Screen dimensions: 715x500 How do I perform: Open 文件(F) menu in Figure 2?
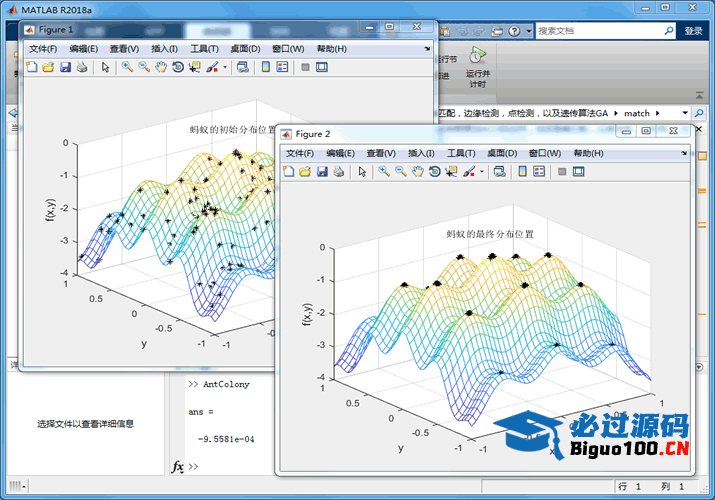point(300,153)
